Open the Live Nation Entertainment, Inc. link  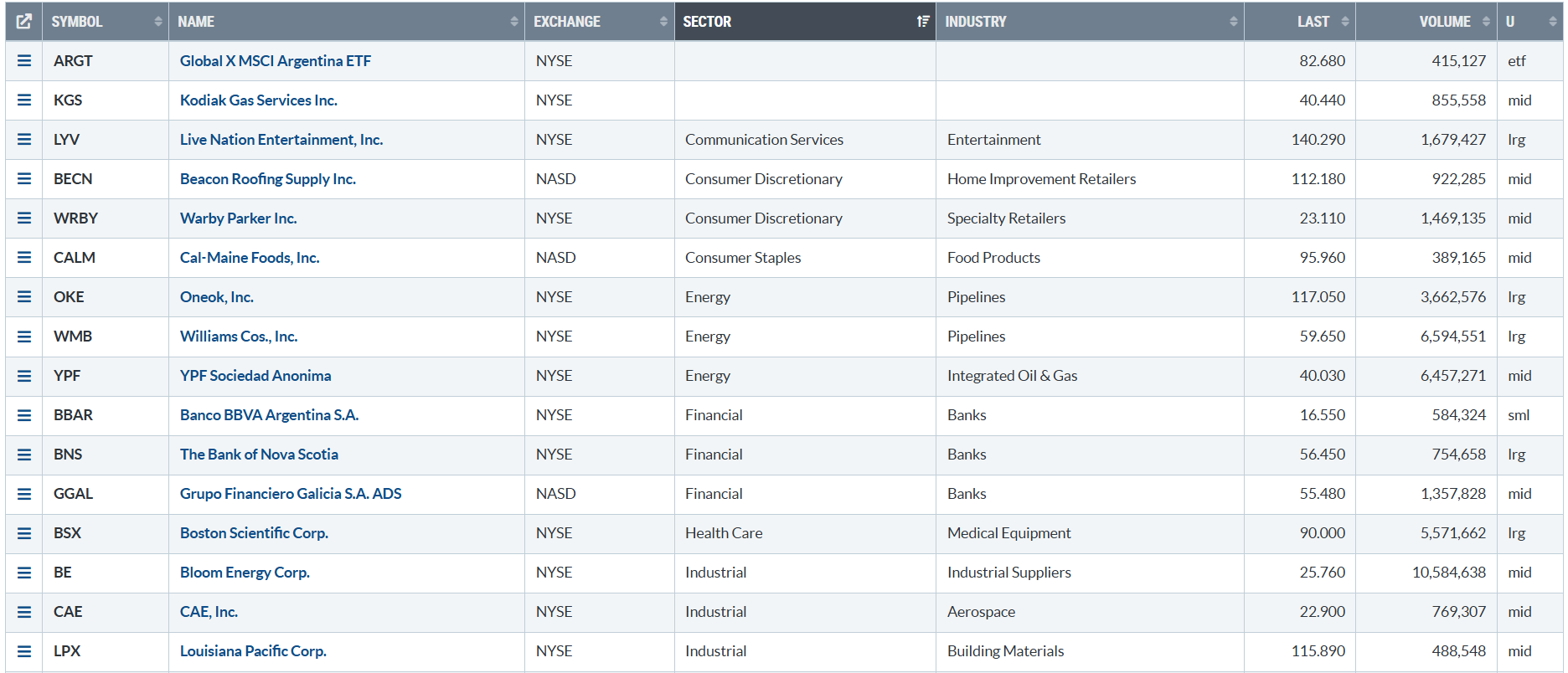pyautogui.click(x=281, y=140)
